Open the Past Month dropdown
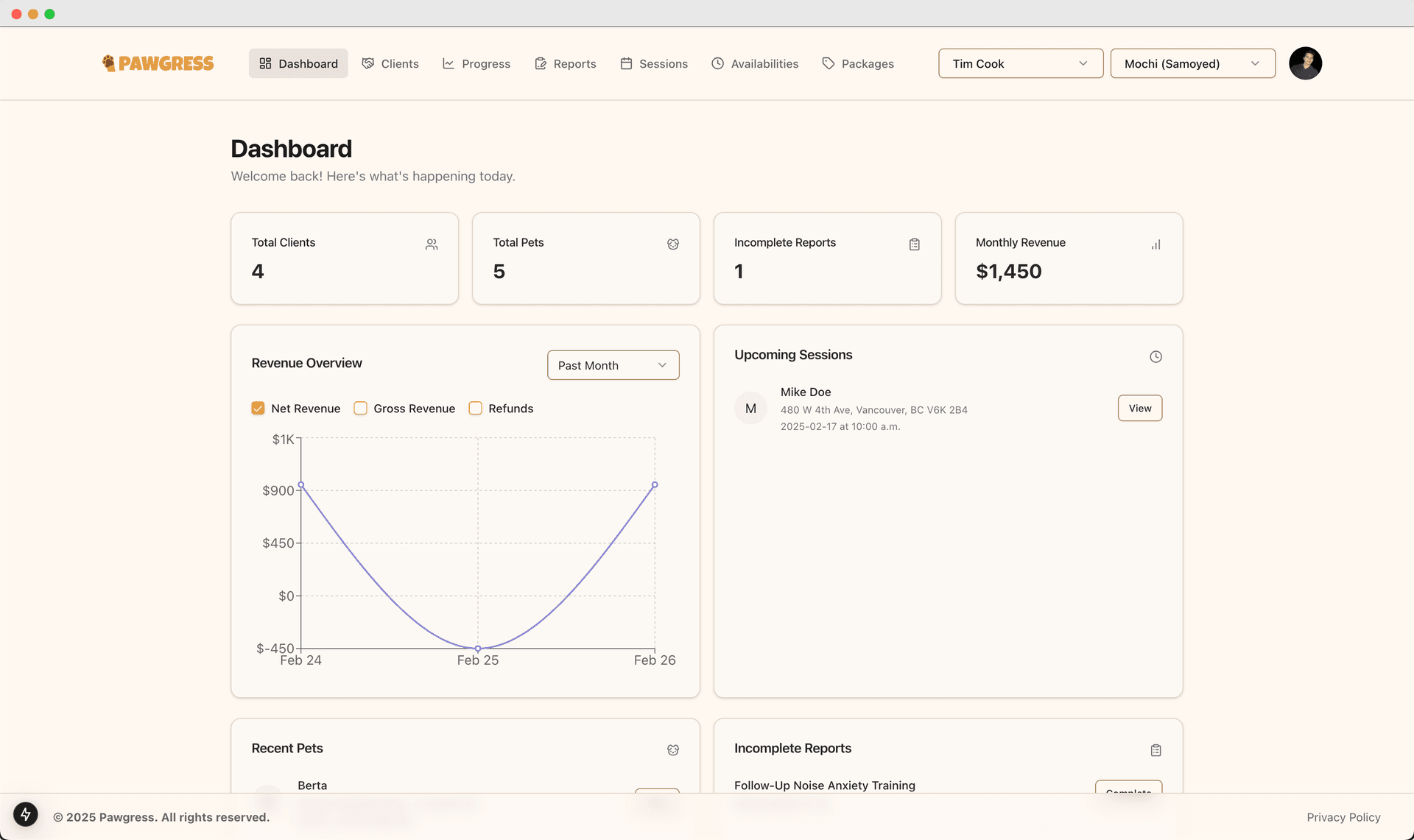1414x840 pixels. point(613,364)
